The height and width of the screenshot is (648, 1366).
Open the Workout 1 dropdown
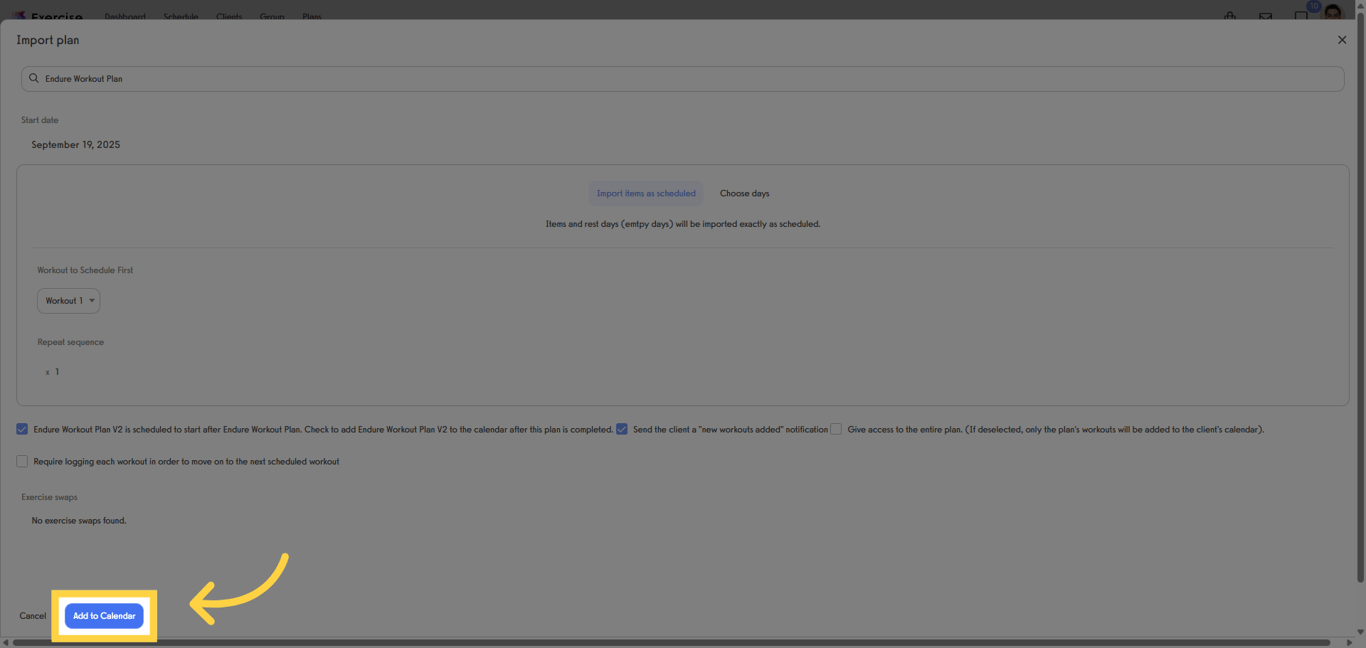[68, 300]
